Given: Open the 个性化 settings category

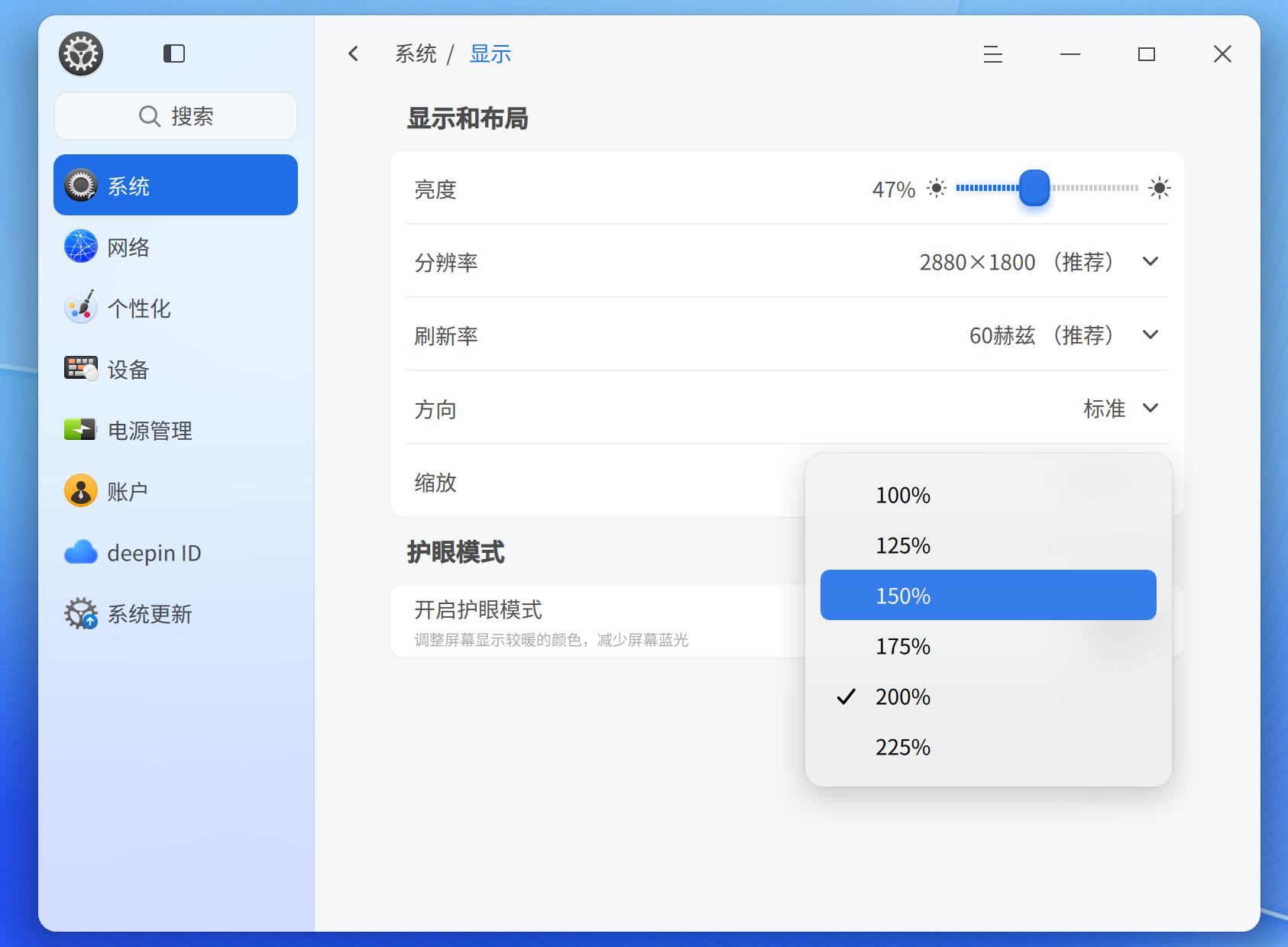Looking at the screenshot, I should click(x=176, y=307).
